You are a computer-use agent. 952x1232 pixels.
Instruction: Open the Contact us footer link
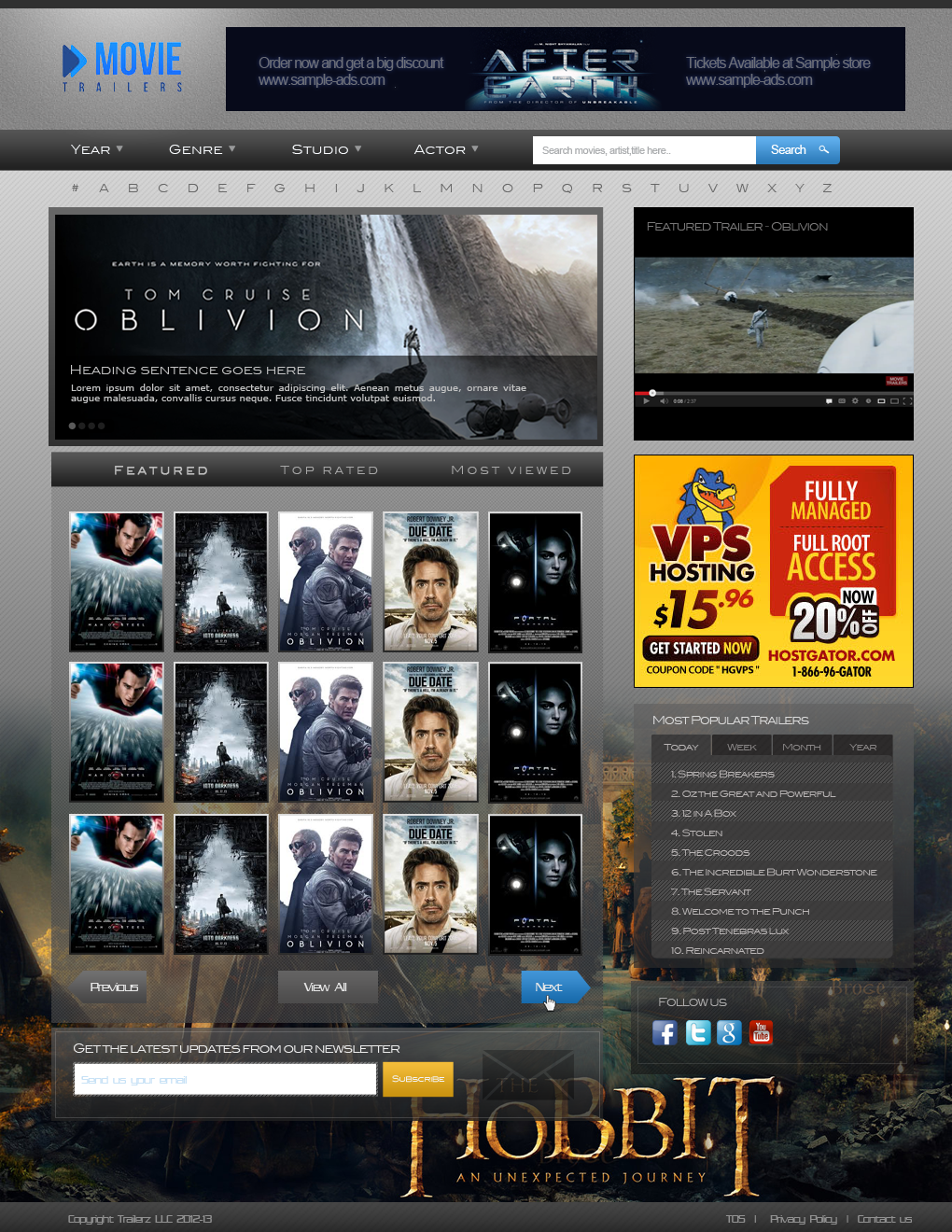point(884,1219)
